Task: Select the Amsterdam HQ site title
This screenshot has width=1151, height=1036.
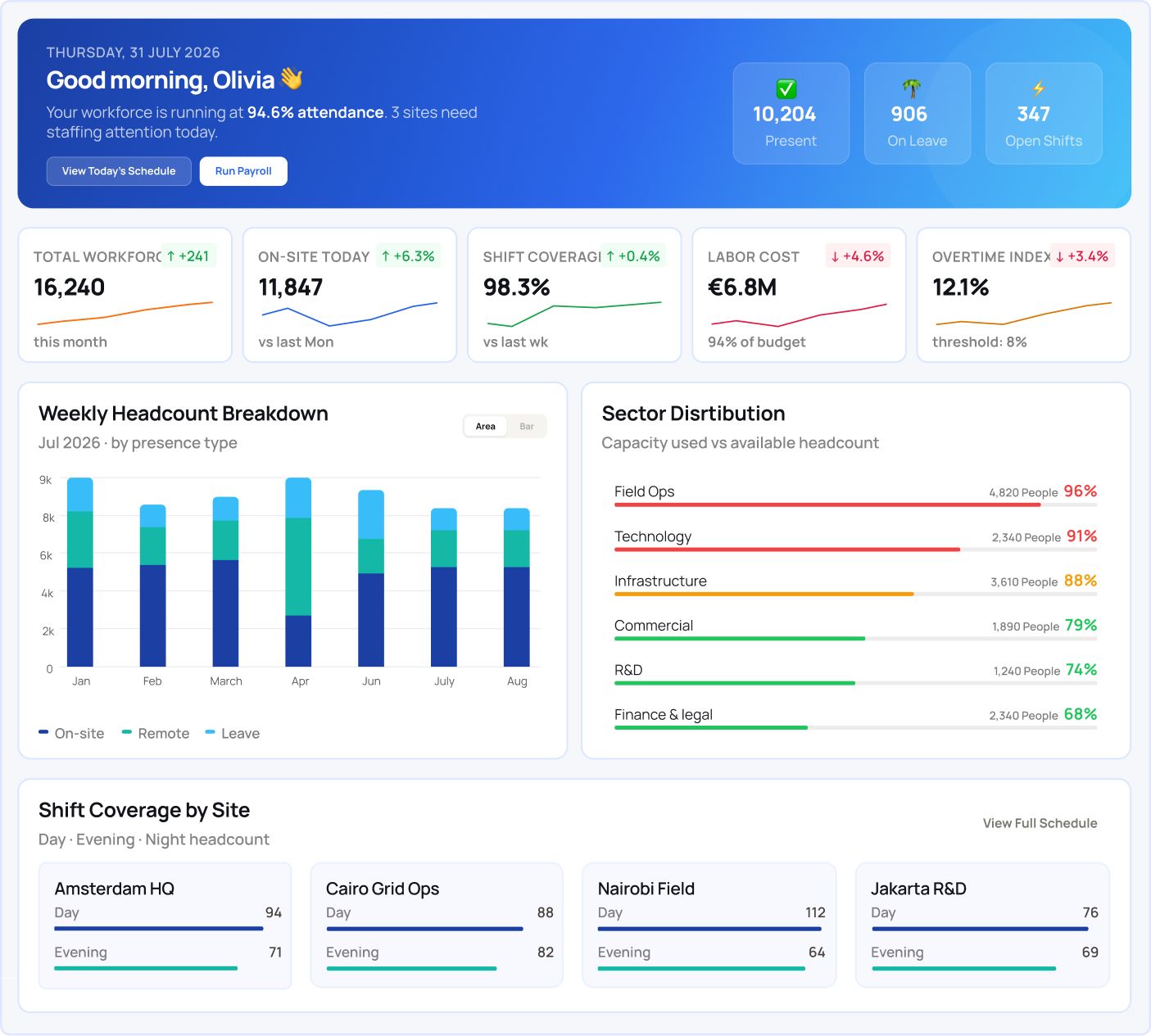Action: (115, 889)
